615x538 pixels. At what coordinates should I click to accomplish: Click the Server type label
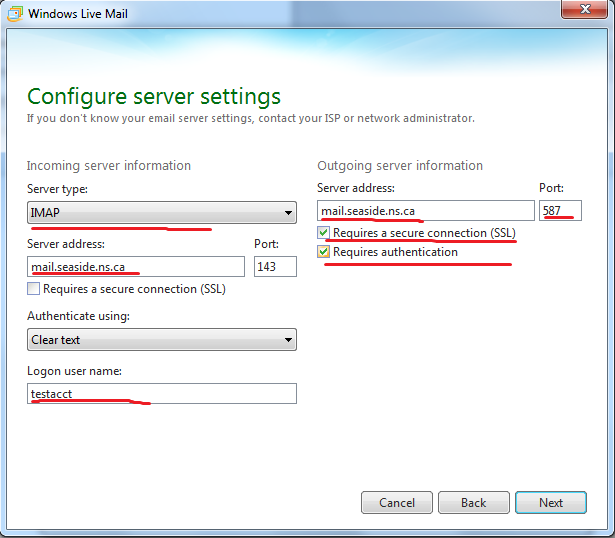pos(57,189)
